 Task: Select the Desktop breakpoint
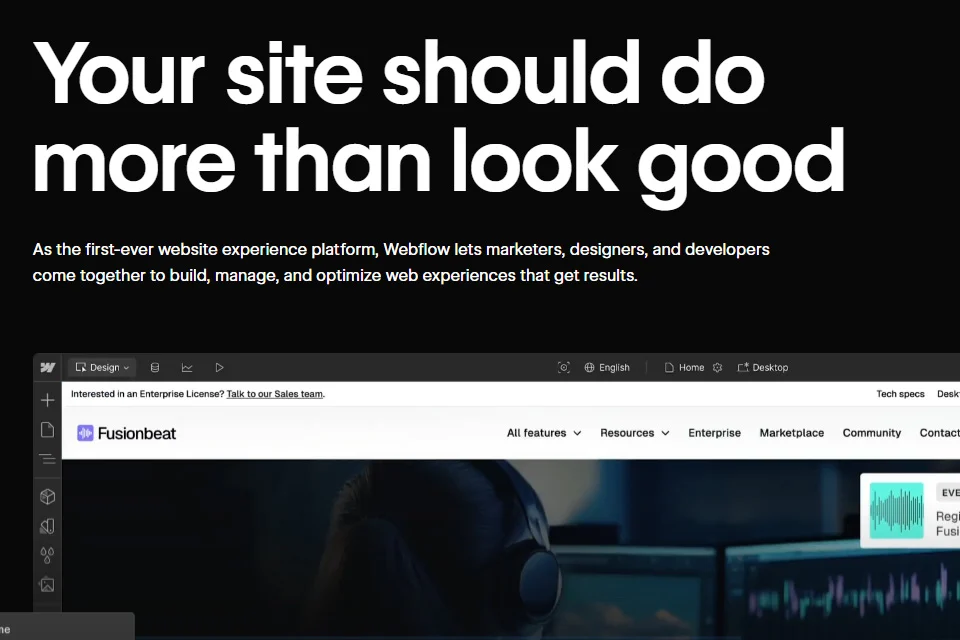(763, 367)
